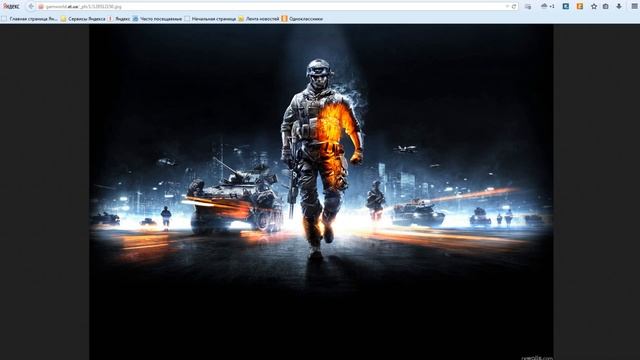
Task: Show bookmarks list clipboard icon
Action: click(606, 7)
